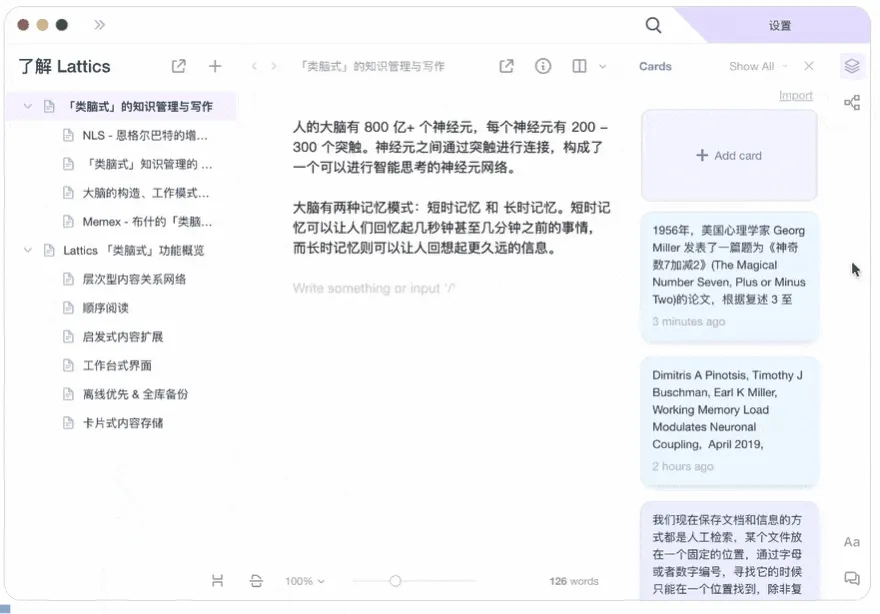Click the Write something or input placeholder

click(374, 288)
